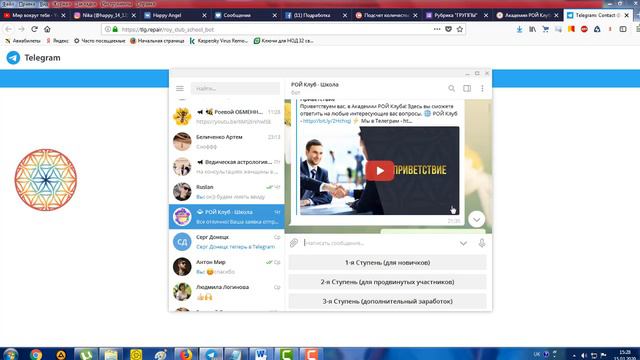Click the browser forward arrow

point(22,29)
